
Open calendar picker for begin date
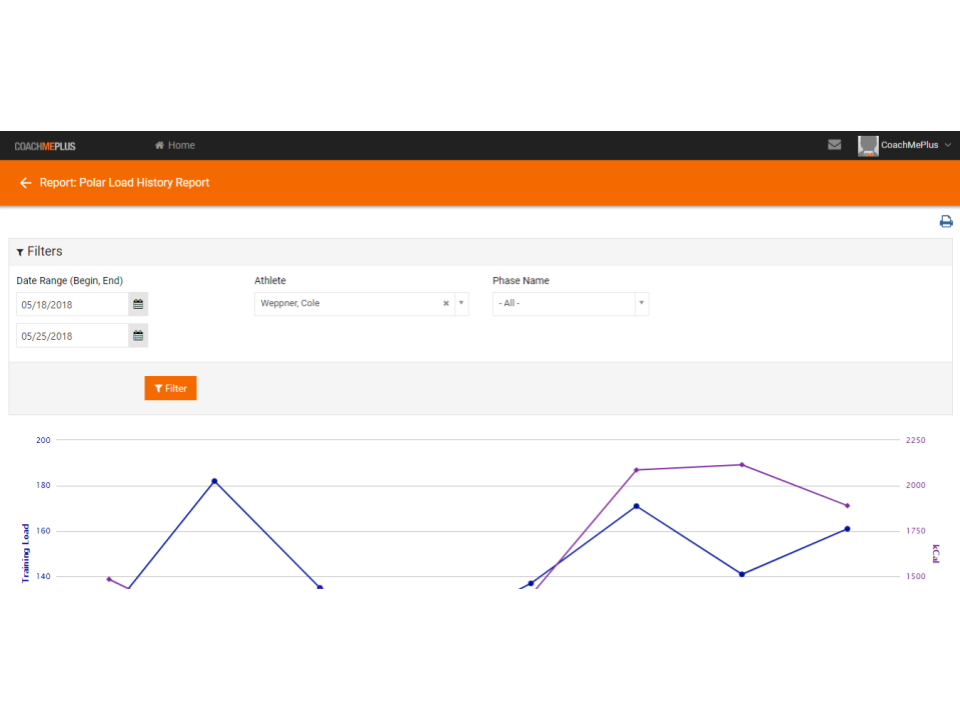pyautogui.click(x=138, y=304)
